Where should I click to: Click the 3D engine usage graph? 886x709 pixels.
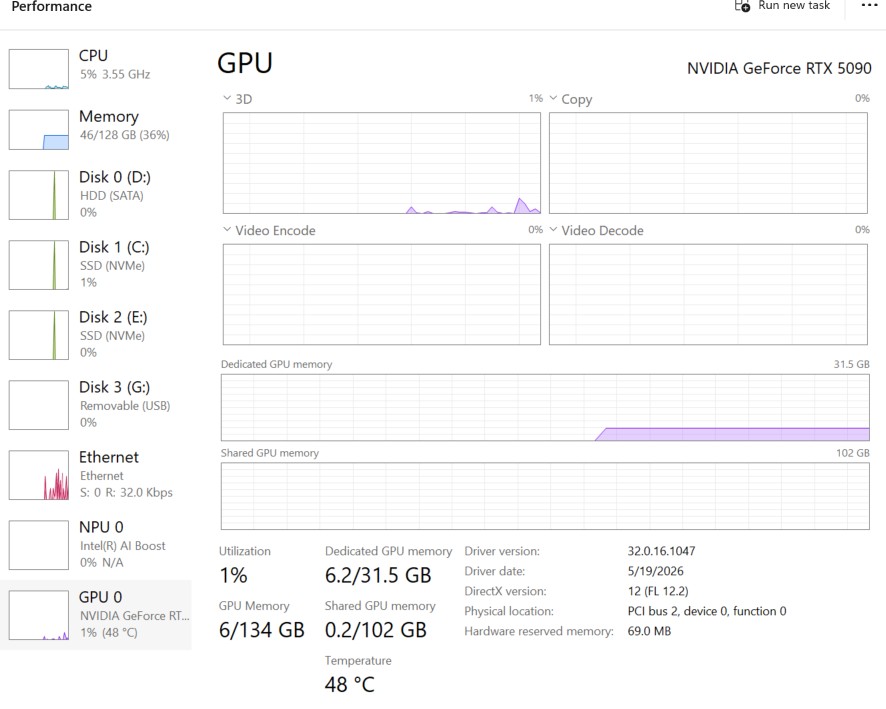(x=381, y=163)
